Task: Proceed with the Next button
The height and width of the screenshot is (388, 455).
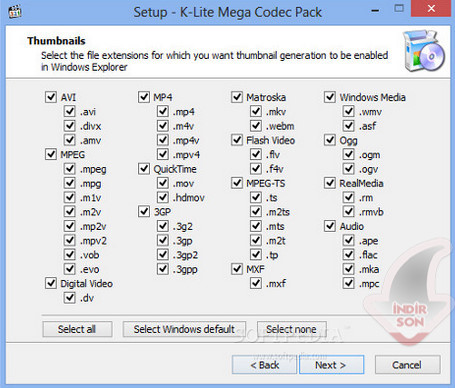Action: pos(331,365)
